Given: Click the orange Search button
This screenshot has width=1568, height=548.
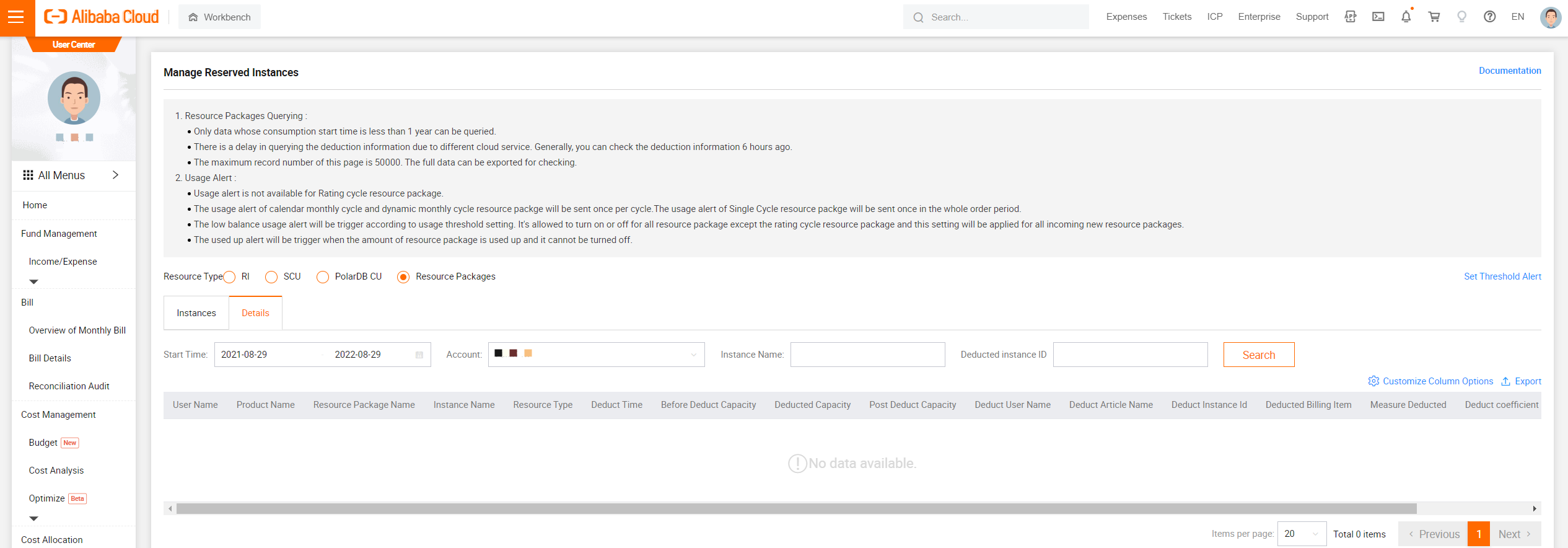Looking at the screenshot, I should click(1258, 355).
